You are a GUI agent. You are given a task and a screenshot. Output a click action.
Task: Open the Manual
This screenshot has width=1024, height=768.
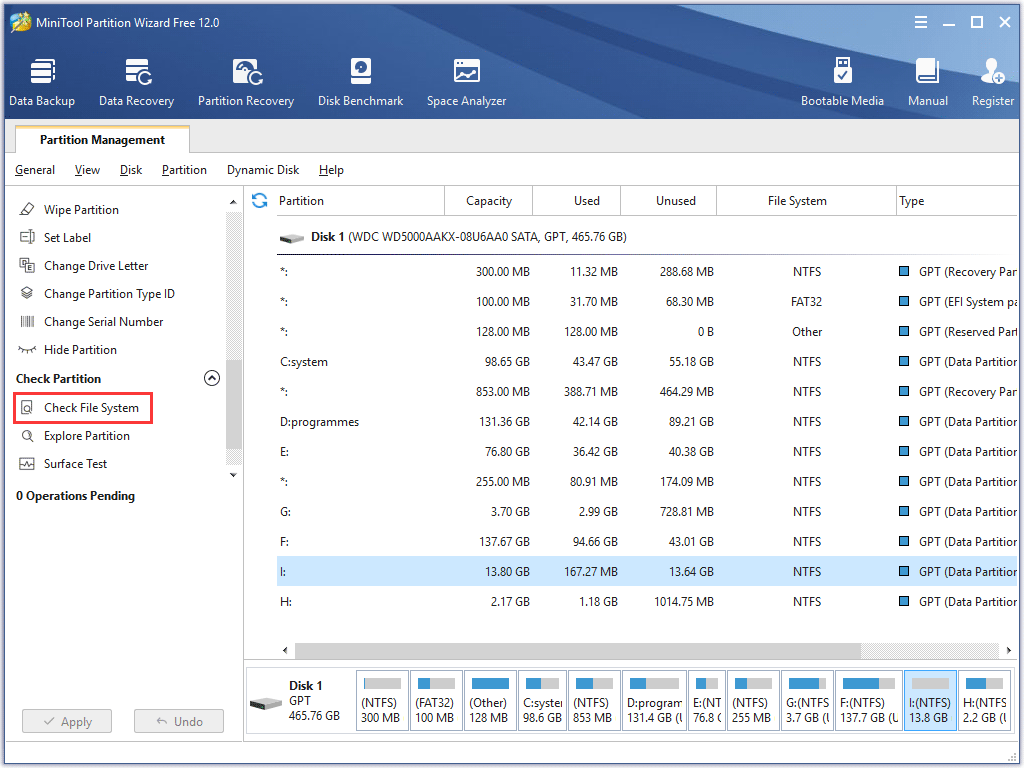click(927, 82)
